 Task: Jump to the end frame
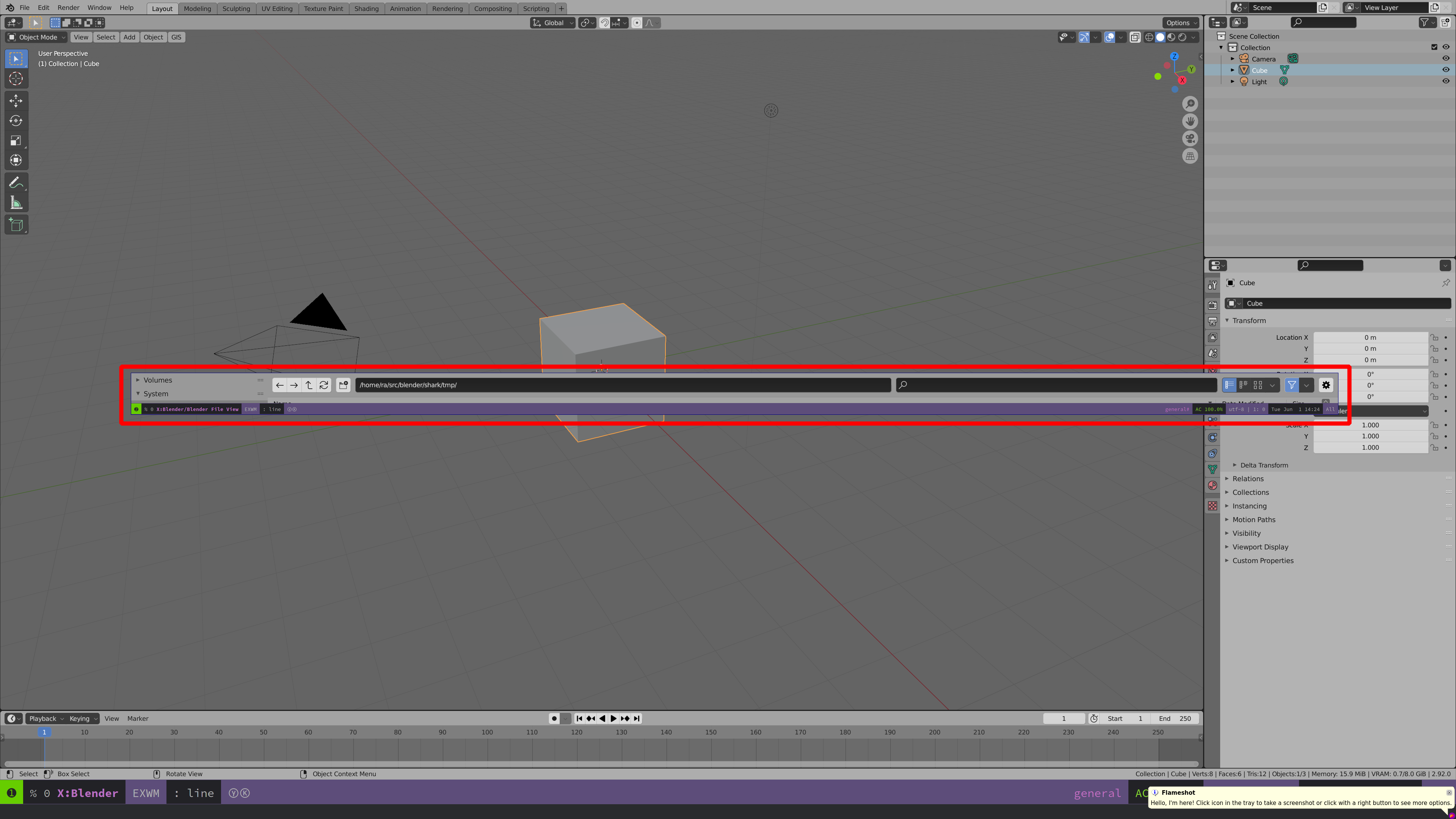[637, 719]
